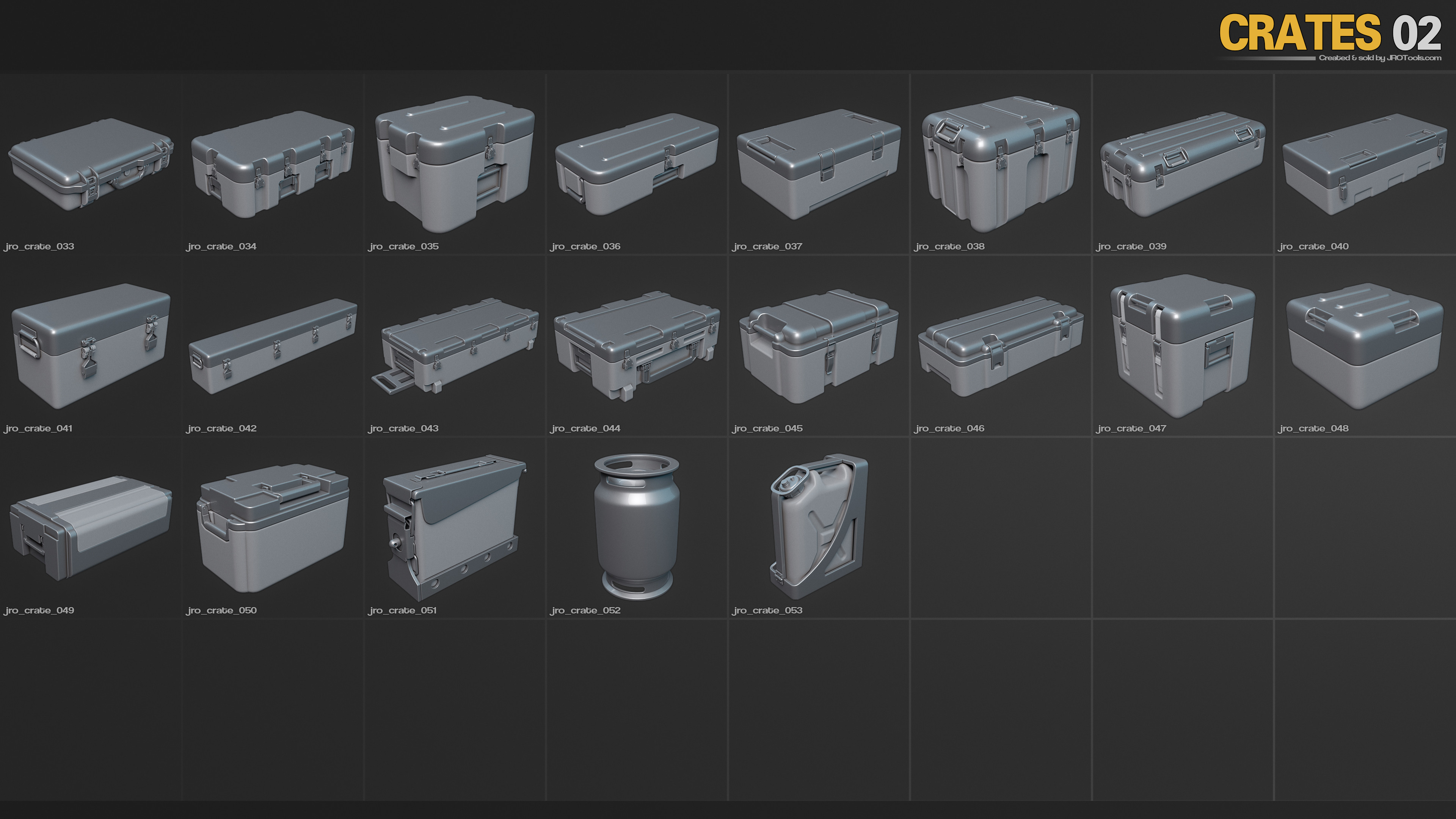Pick the long slim jro_crate_042 case
The image size is (1456, 819).
point(273,346)
